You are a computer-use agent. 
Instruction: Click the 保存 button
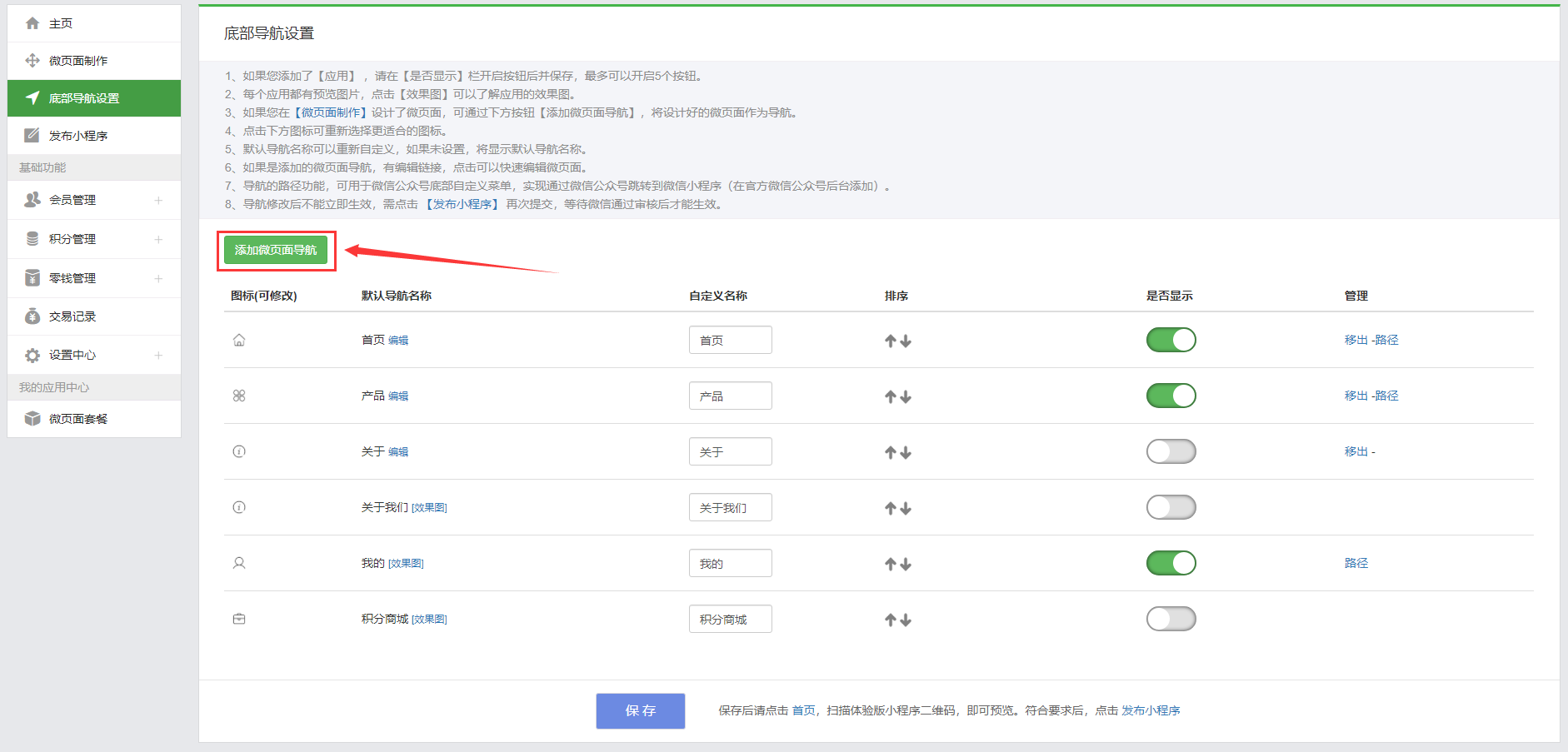[x=641, y=711]
